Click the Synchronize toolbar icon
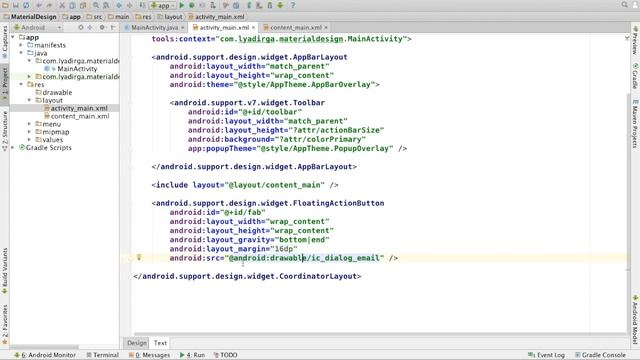The width and height of the screenshot is (640, 360). click(x=26, y=5)
